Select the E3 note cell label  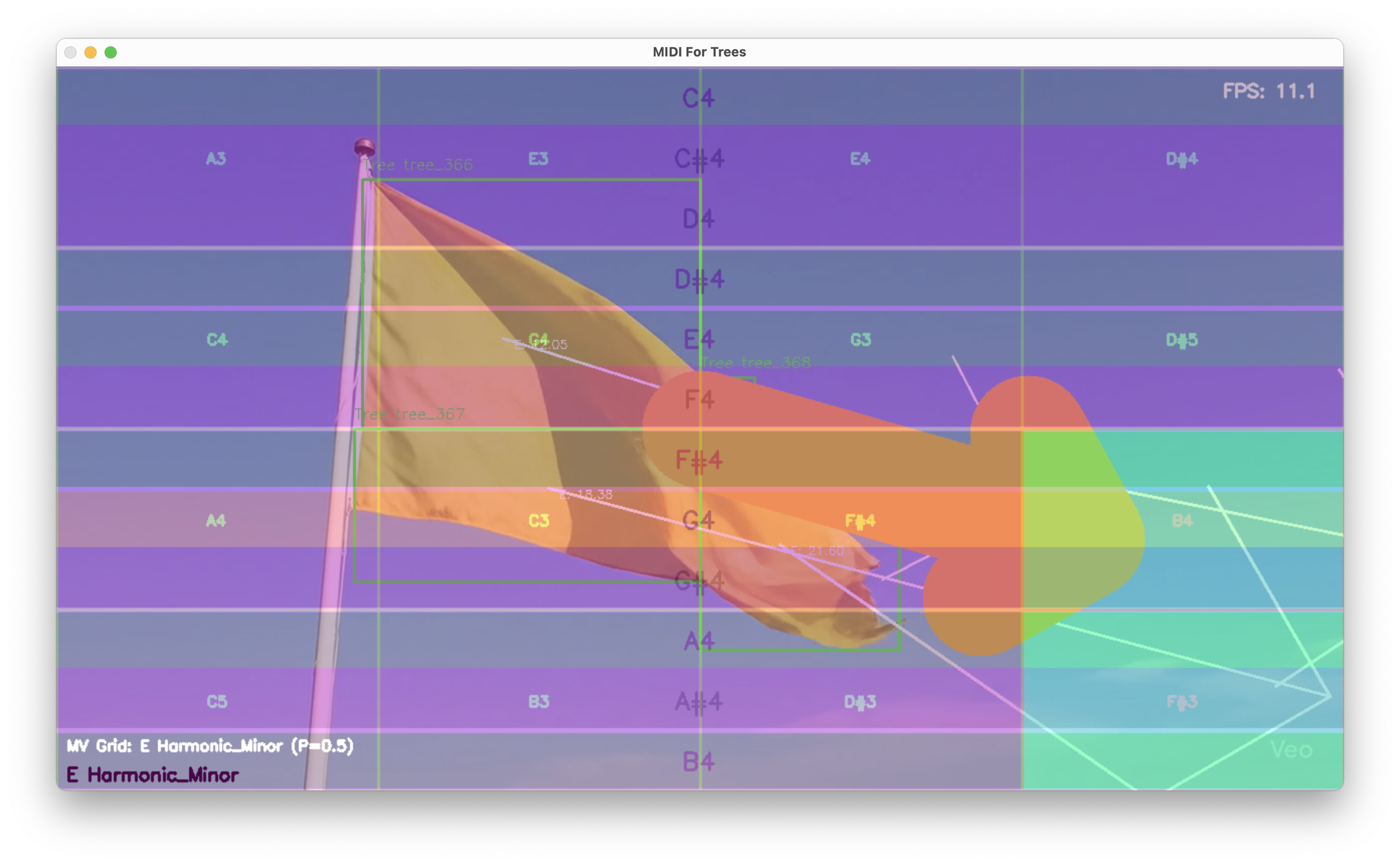pyautogui.click(x=538, y=158)
